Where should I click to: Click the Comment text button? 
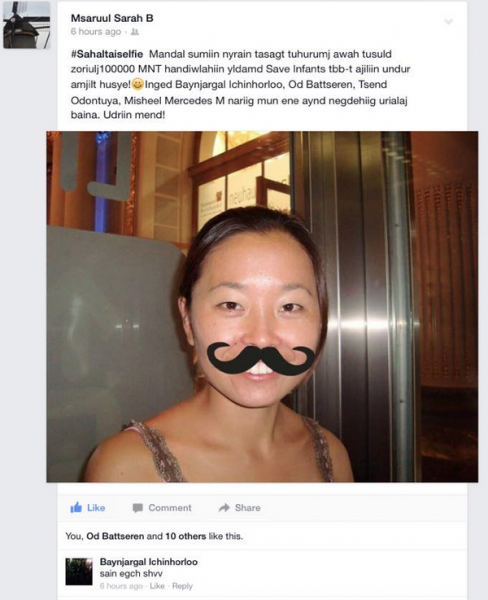pos(170,508)
